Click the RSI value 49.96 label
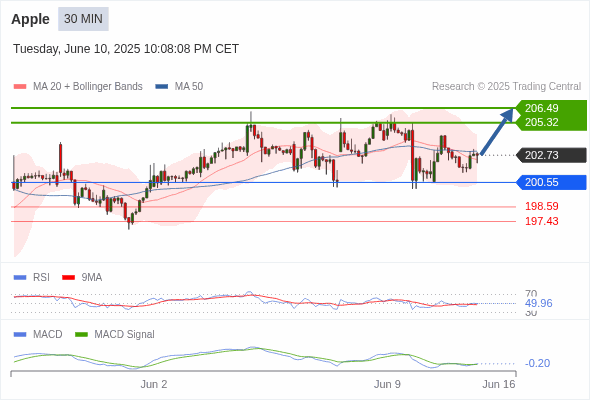 538,303
